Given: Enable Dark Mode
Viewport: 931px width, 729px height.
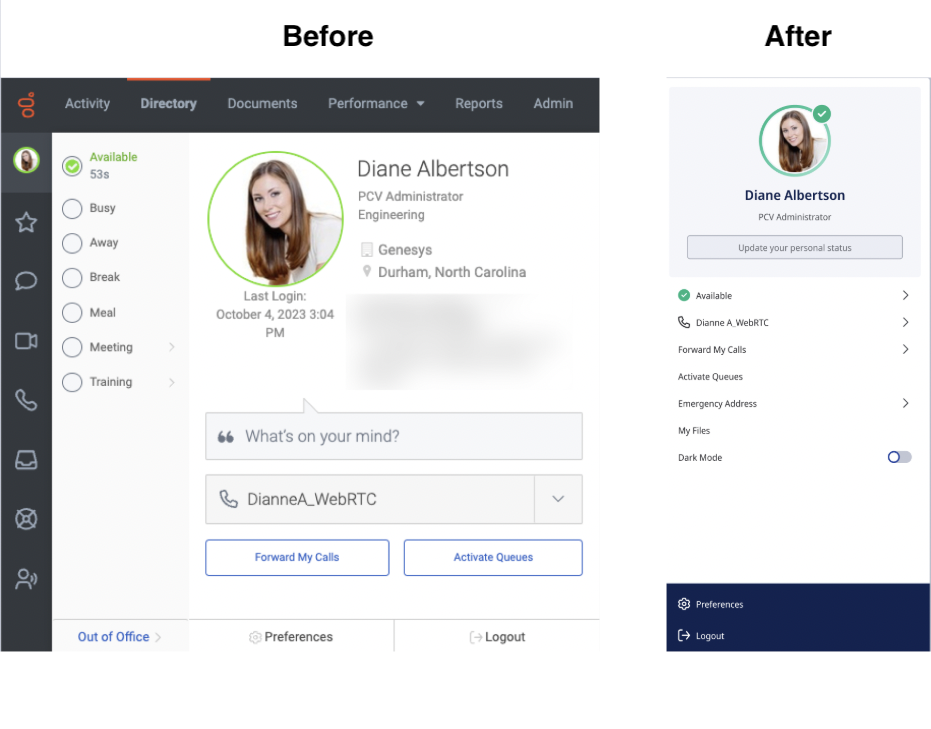Looking at the screenshot, I should coord(897,457).
